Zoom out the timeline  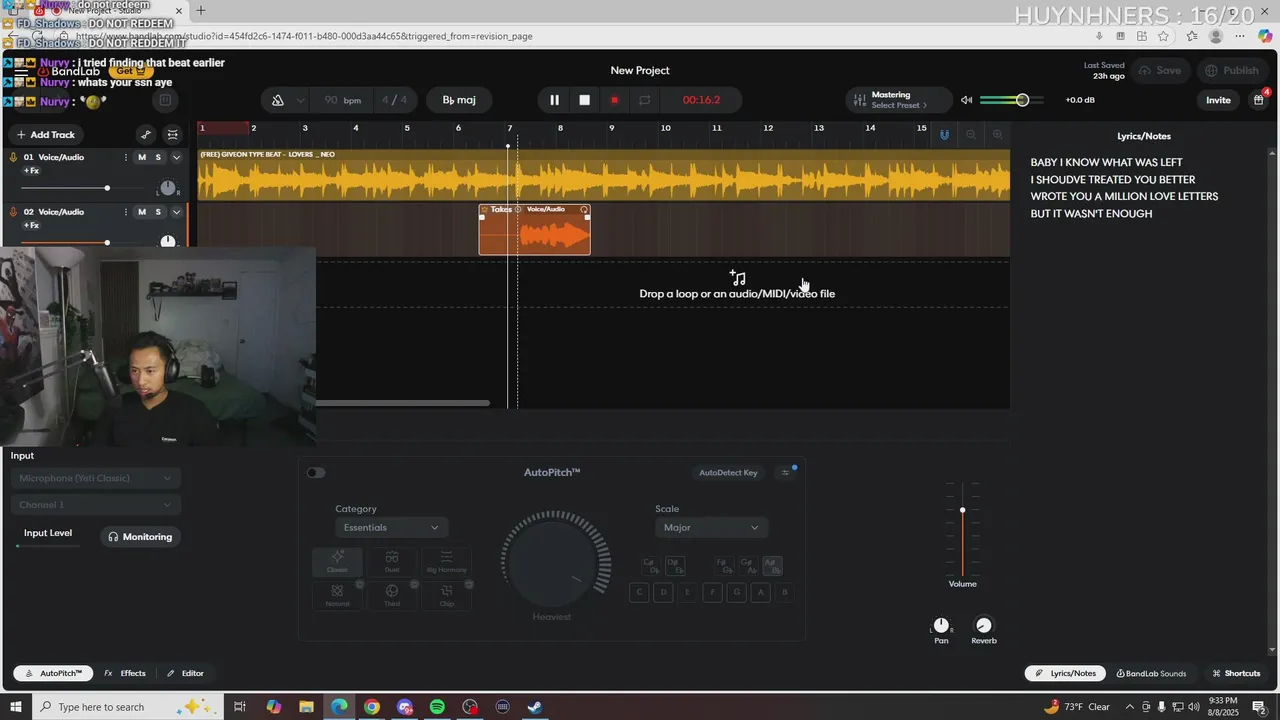click(971, 134)
